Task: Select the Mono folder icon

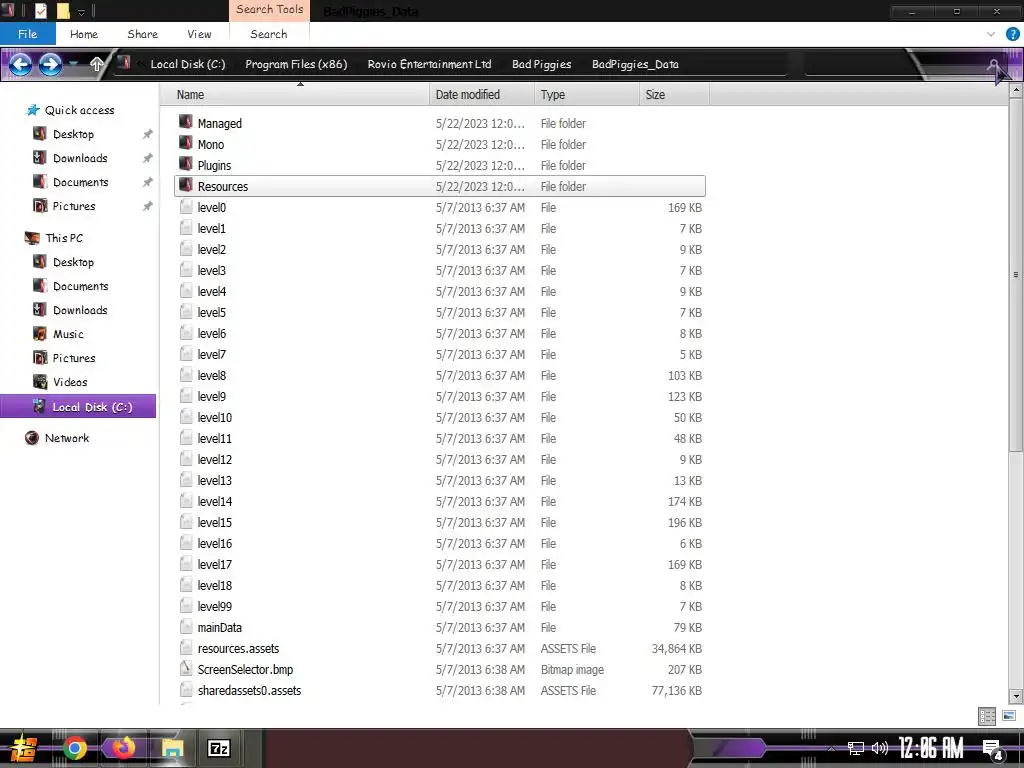Action: (186, 143)
